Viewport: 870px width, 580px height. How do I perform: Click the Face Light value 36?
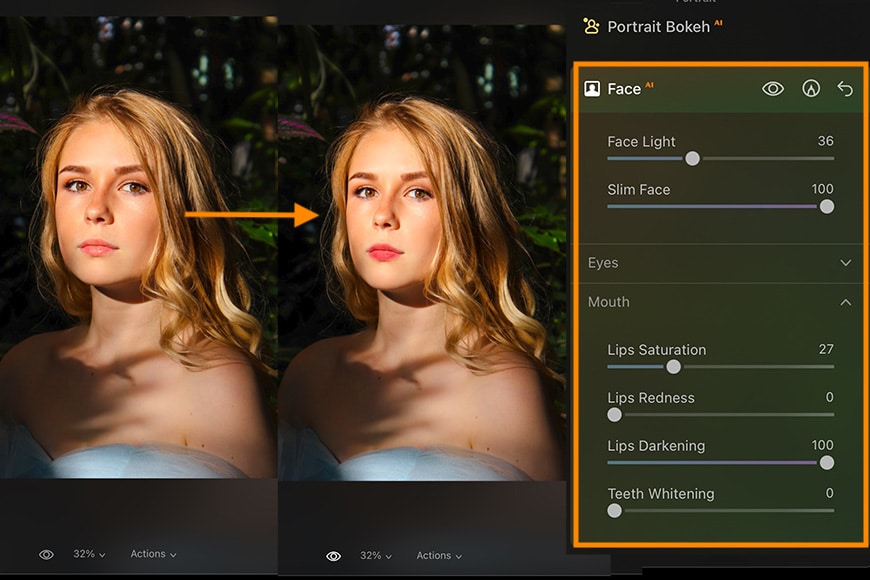point(826,141)
